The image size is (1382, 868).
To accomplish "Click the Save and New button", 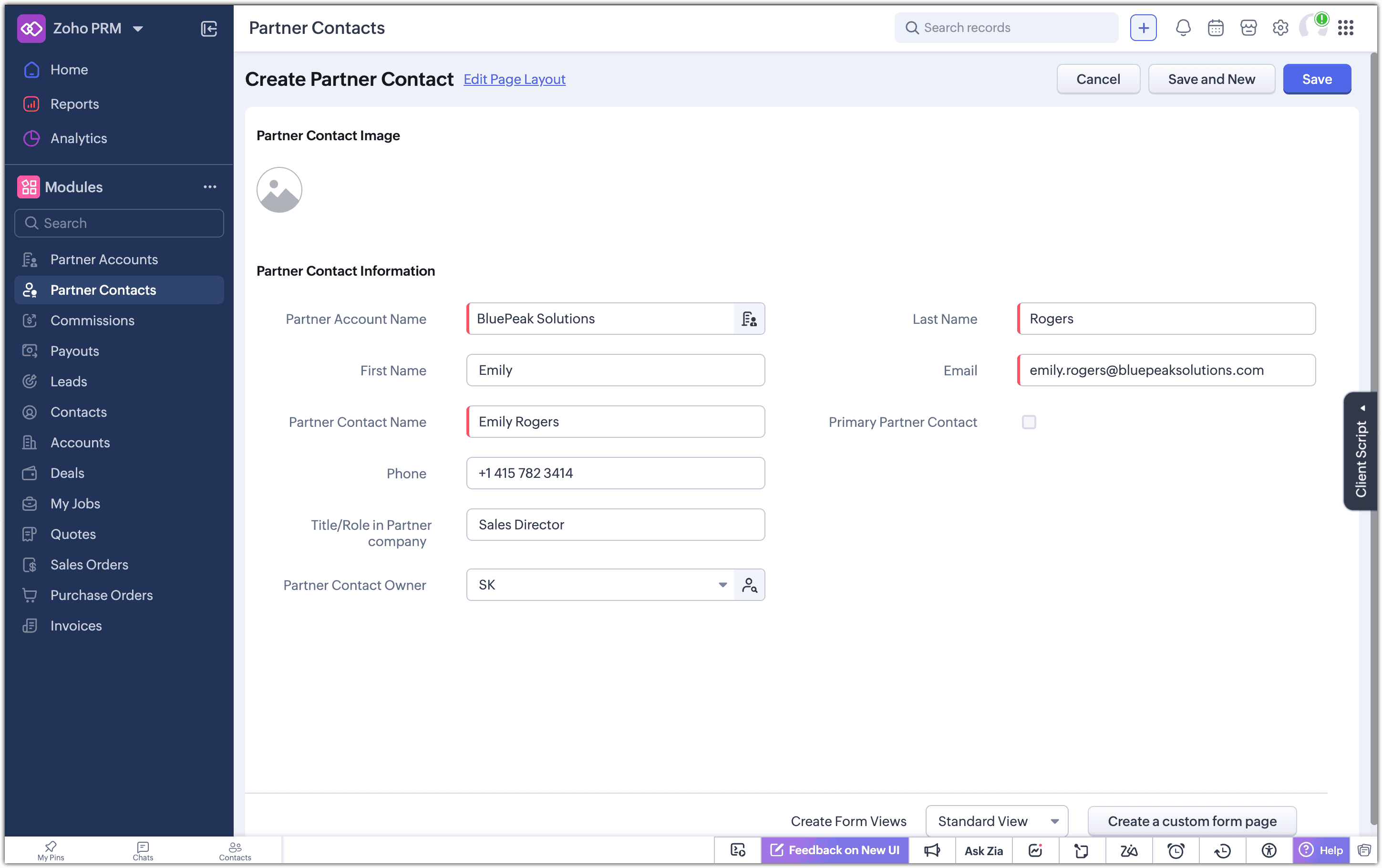I will (x=1212, y=79).
